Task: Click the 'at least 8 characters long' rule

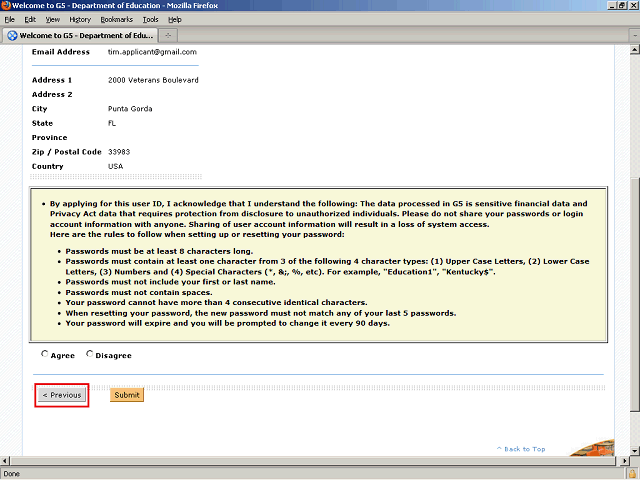Action: click(x=159, y=251)
